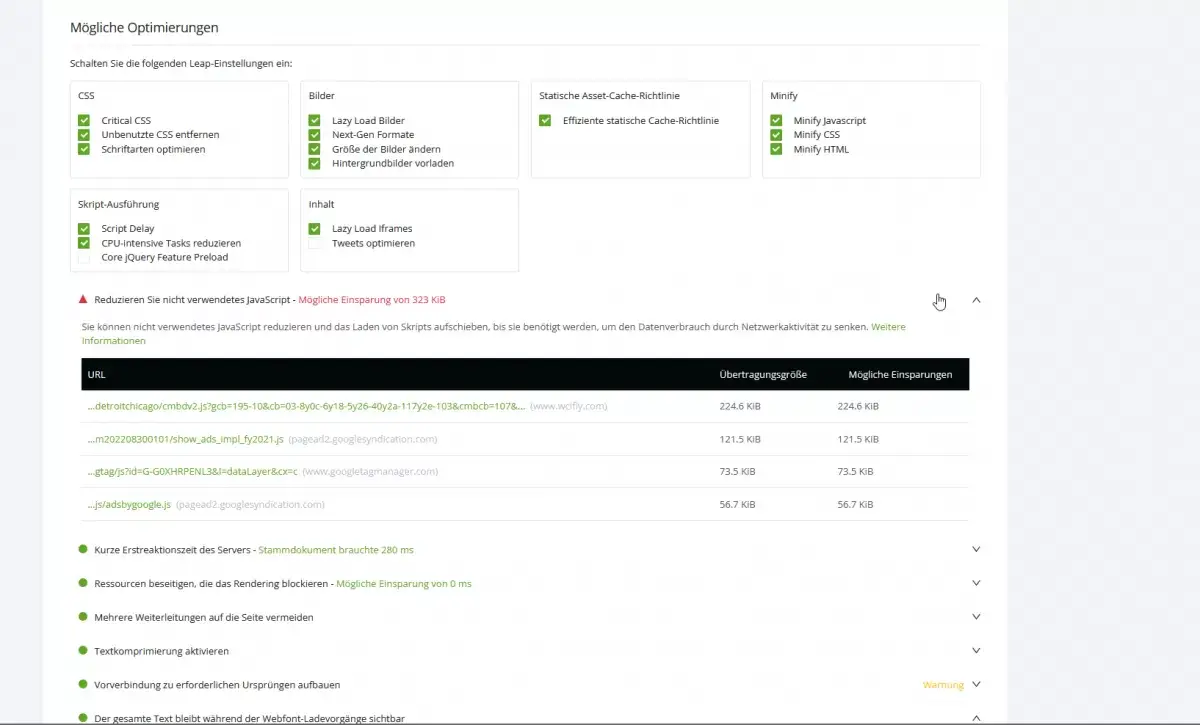Collapse the unused JavaScript section chevron
This screenshot has width=1200, height=725.
(x=976, y=300)
